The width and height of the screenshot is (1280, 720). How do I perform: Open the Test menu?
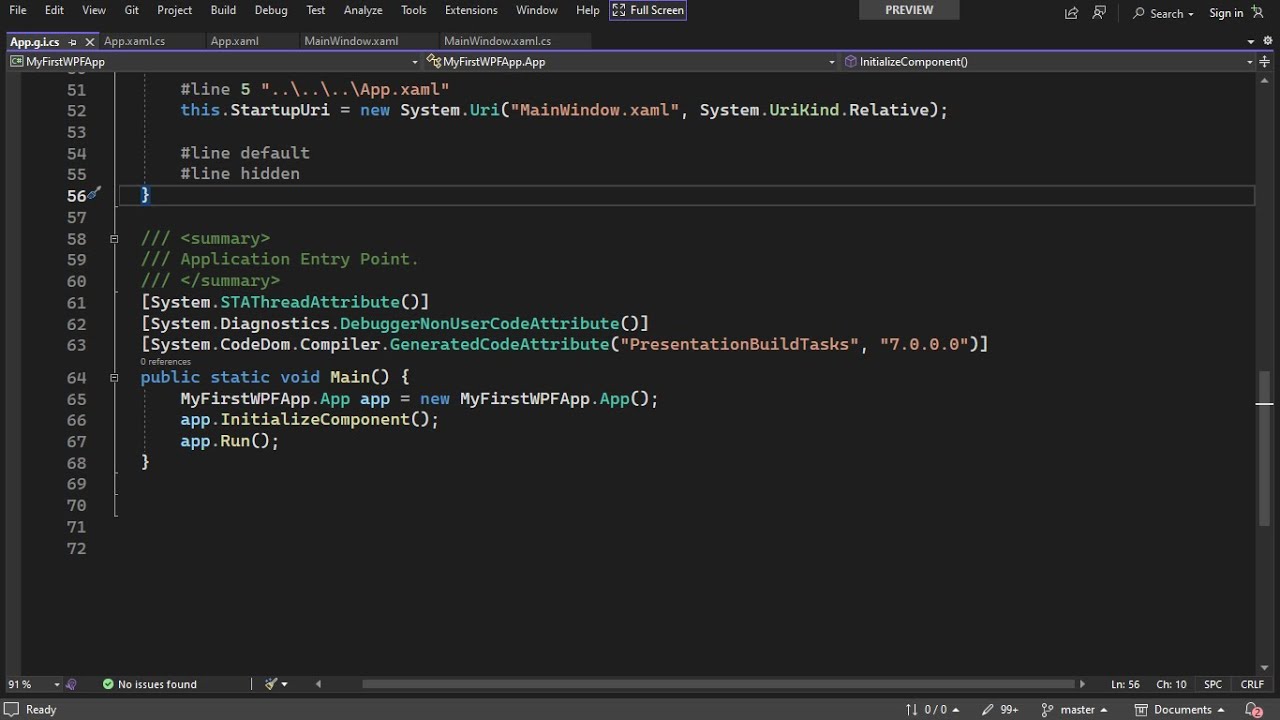click(316, 10)
